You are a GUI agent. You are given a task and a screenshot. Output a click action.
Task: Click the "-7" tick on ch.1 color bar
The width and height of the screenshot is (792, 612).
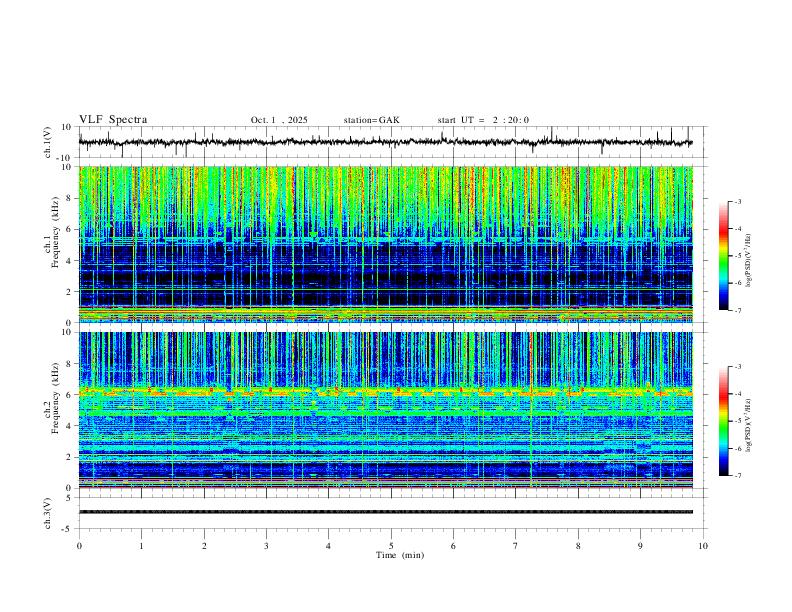(x=738, y=311)
